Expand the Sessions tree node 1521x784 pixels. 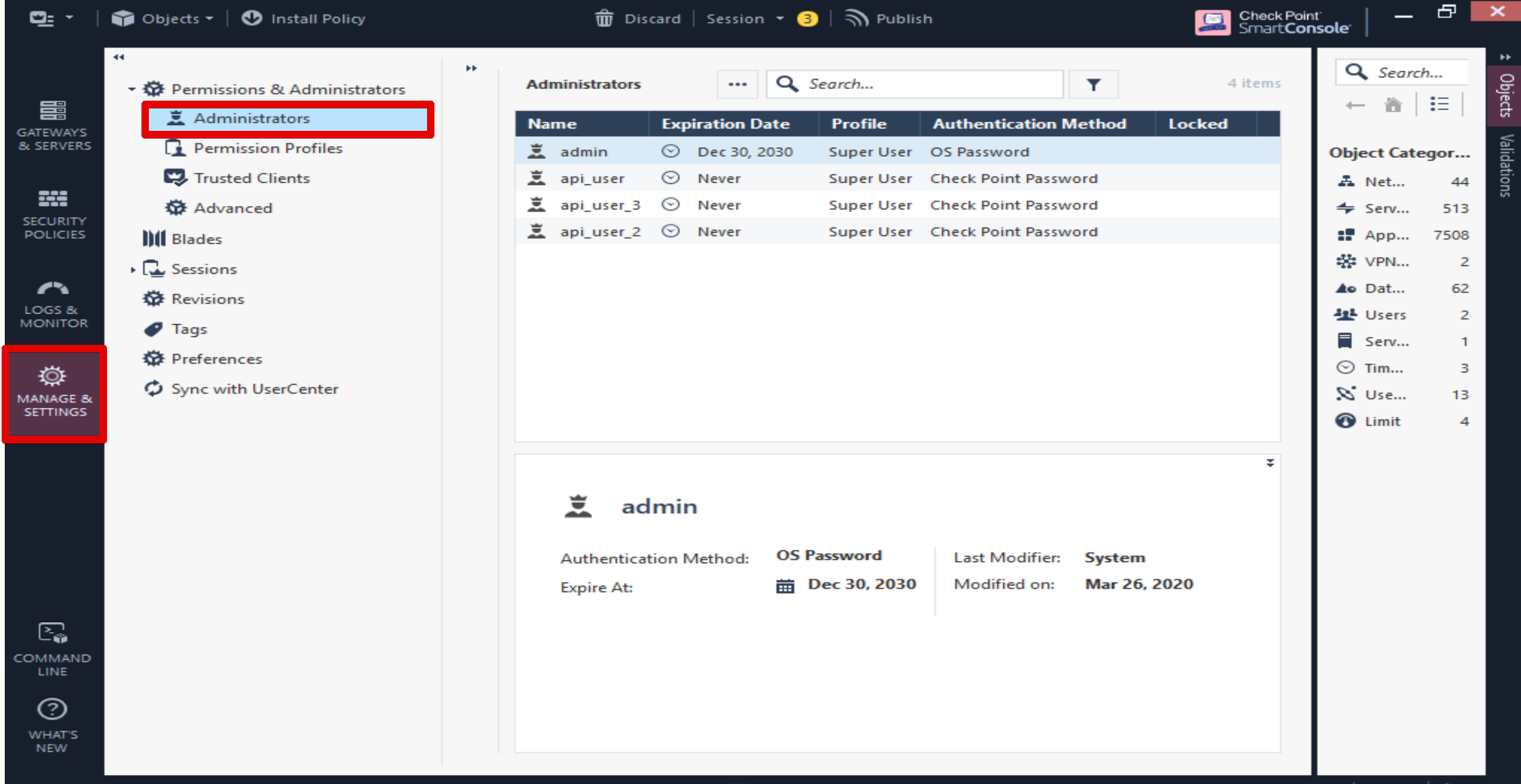(133, 270)
